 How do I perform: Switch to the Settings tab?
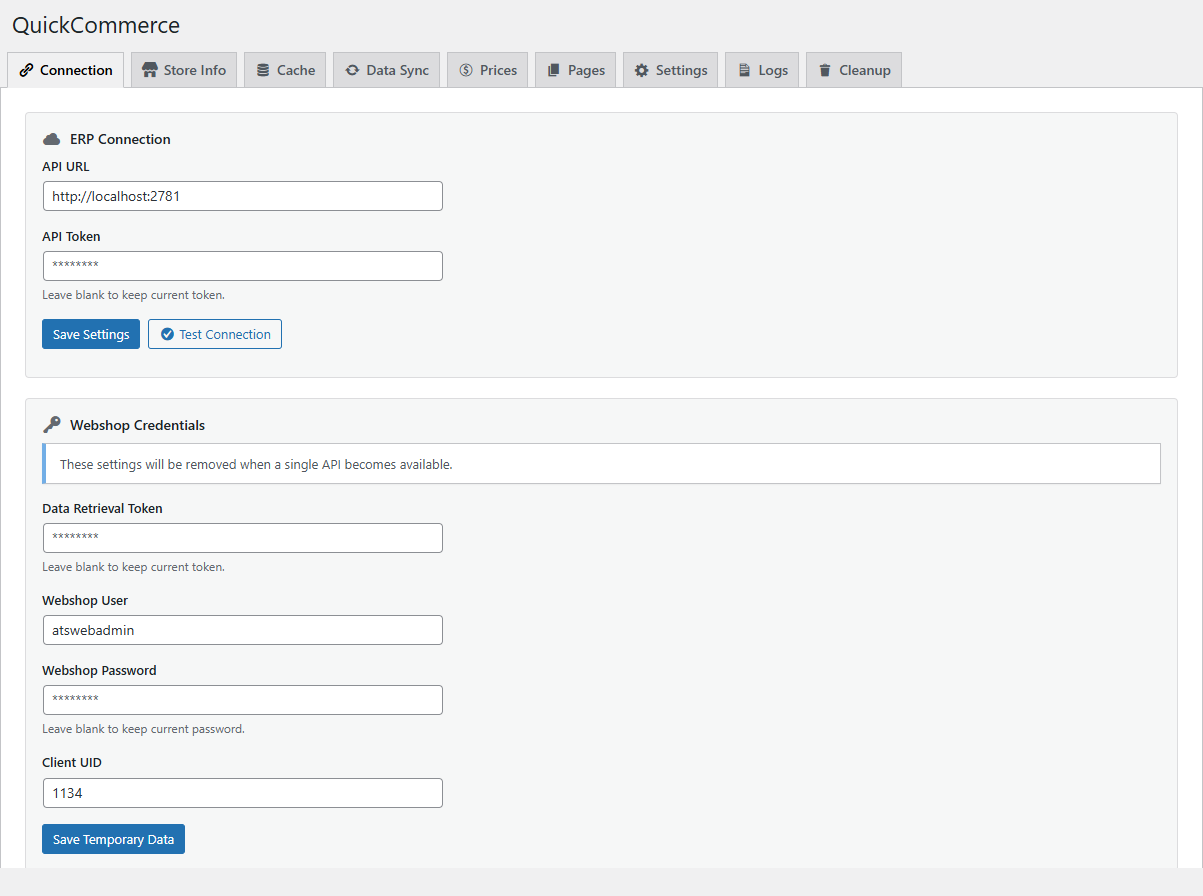[671, 70]
